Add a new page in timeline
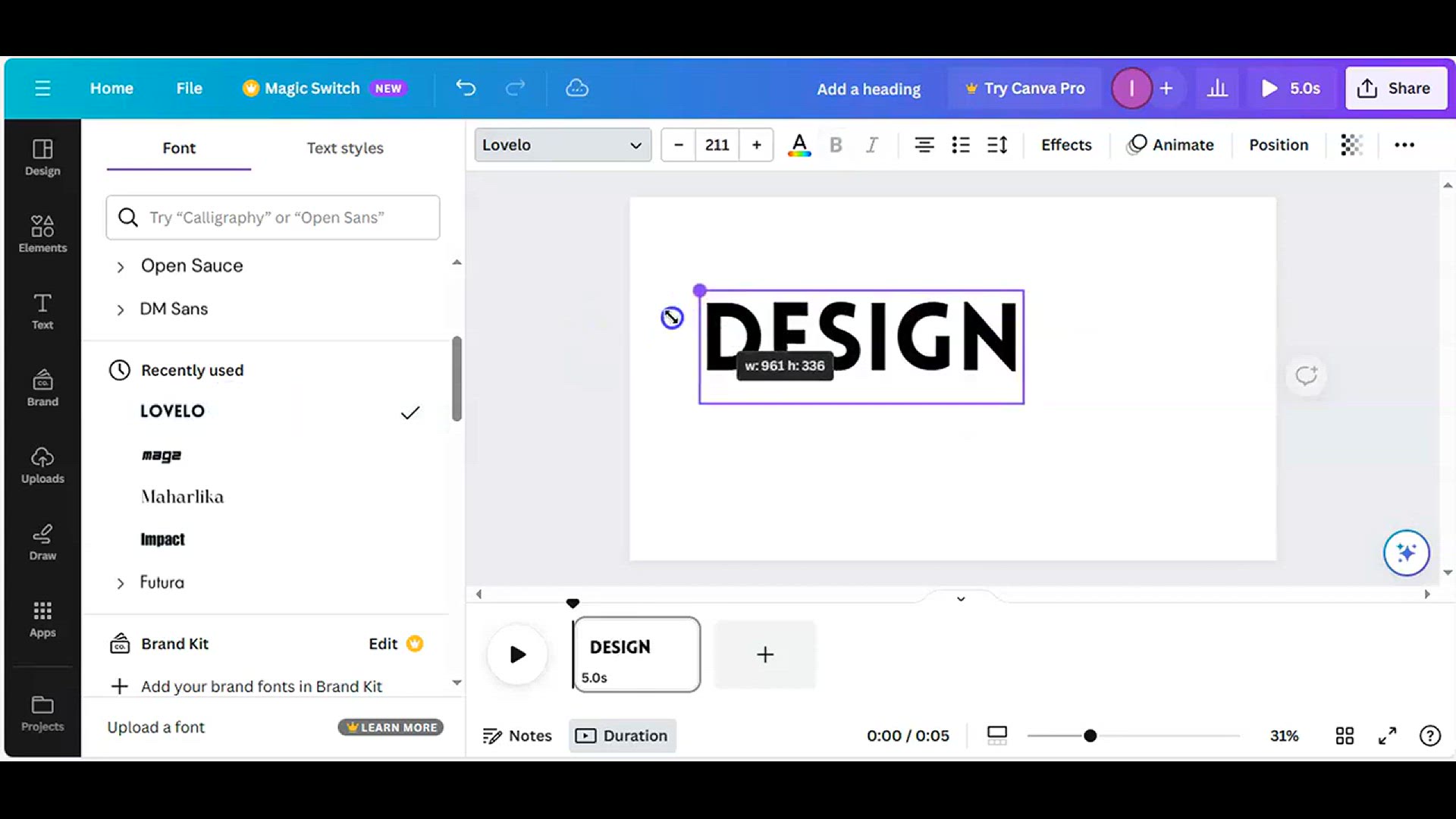The height and width of the screenshot is (819, 1456). (765, 654)
